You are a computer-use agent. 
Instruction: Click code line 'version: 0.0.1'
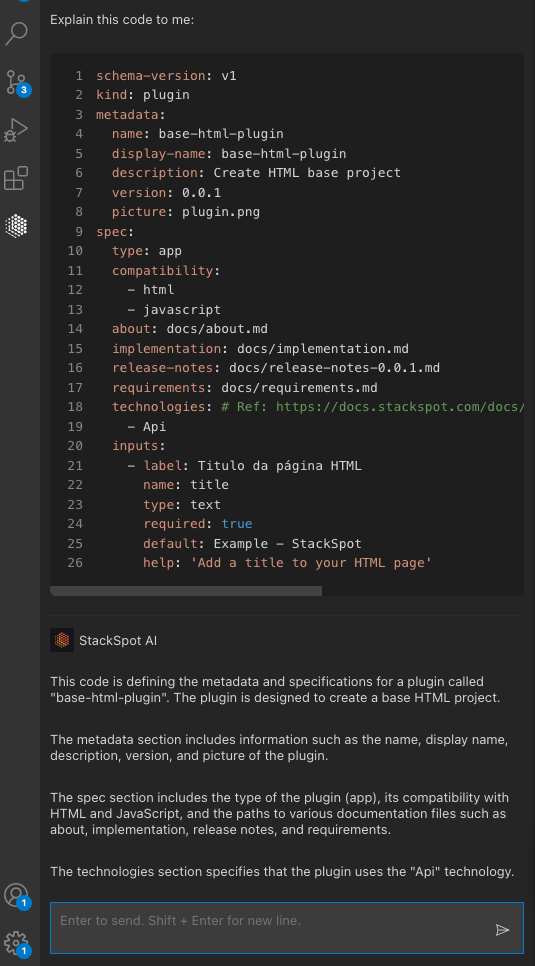(x=166, y=193)
